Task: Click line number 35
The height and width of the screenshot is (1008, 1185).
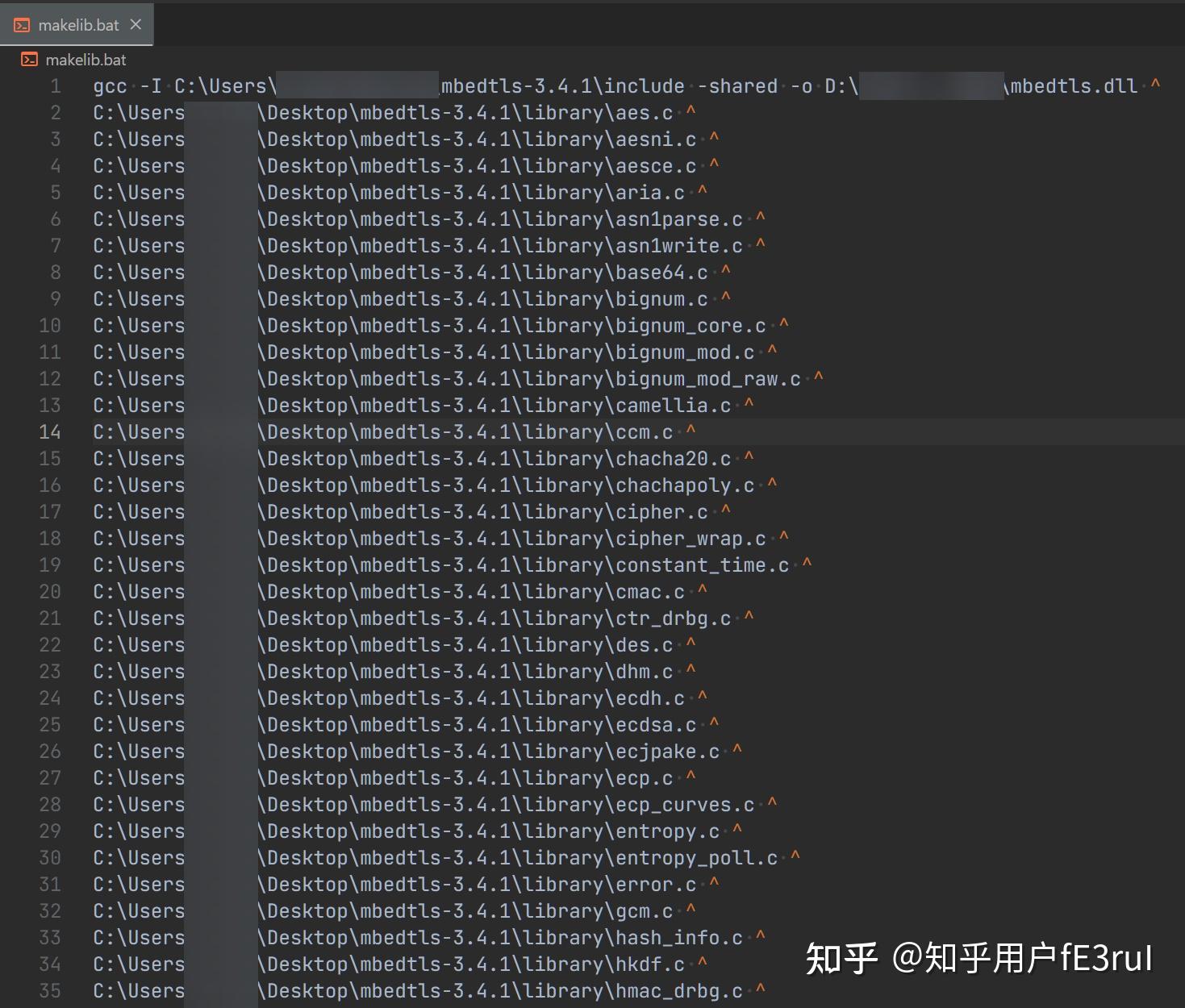Action: pyautogui.click(x=49, y=990)
